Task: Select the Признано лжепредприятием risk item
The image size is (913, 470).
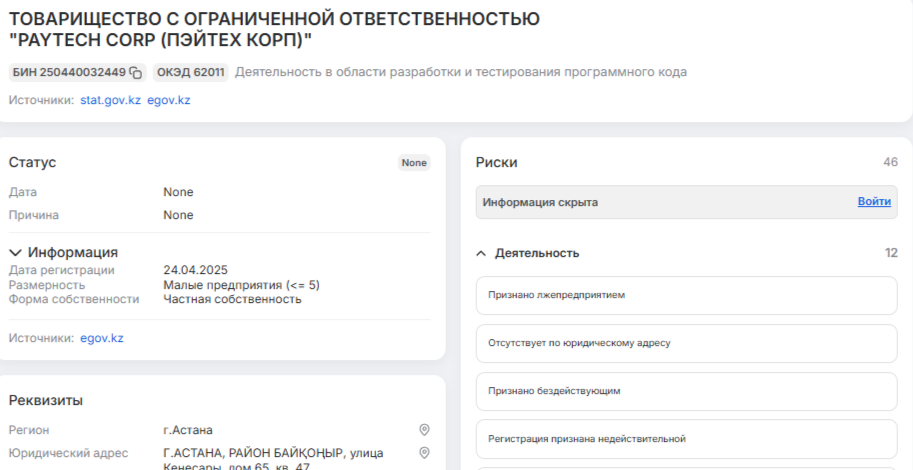Action: [x=686, y=296]
